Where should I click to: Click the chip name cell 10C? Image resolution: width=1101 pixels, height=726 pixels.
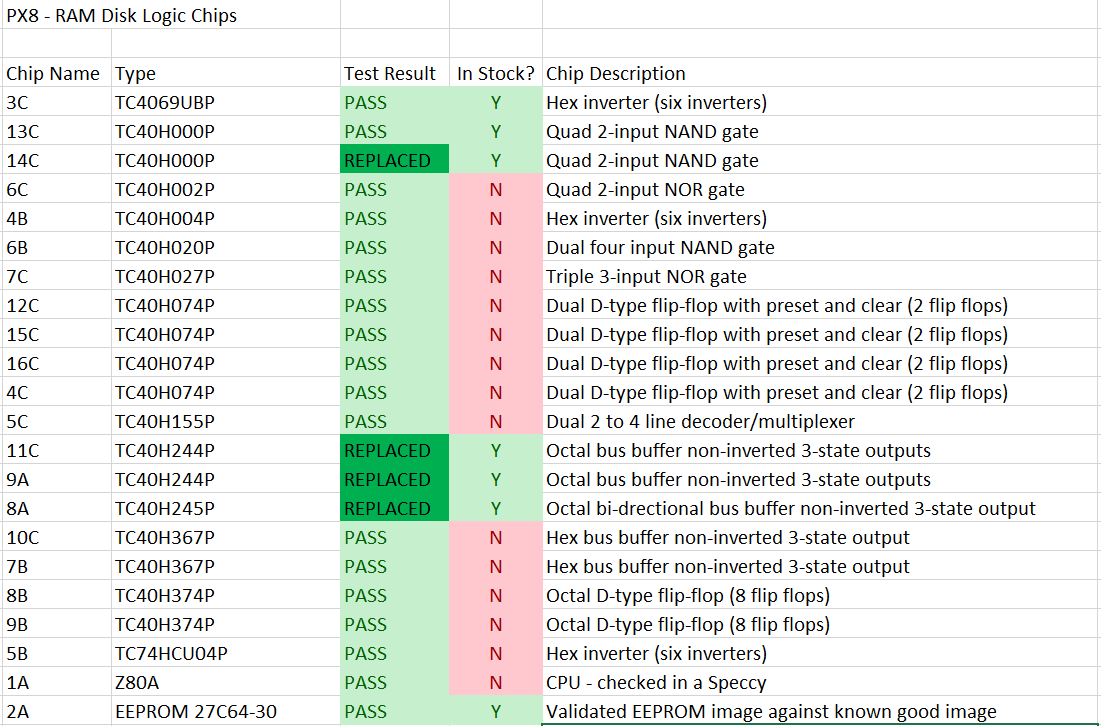tap(57, 537)
